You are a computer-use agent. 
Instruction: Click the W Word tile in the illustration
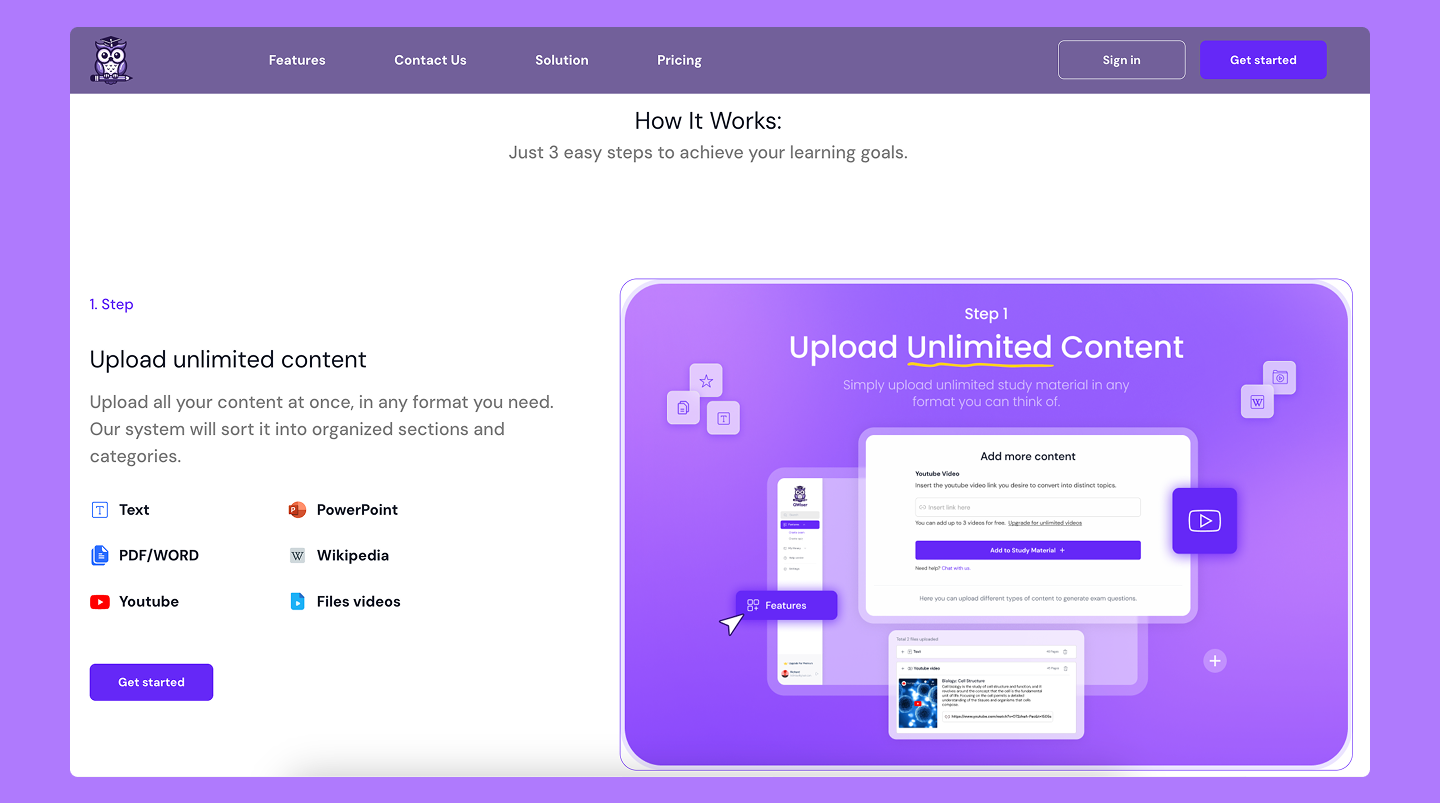click(1257, 402)
